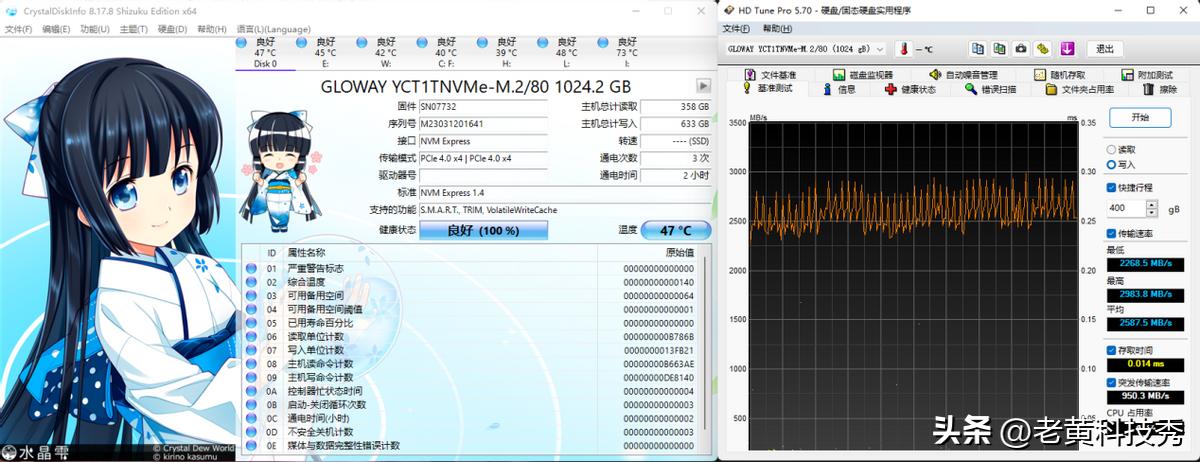
Task: Click status orb of attribute 01 严重警告标志
Action: click(x=250, y=269)
